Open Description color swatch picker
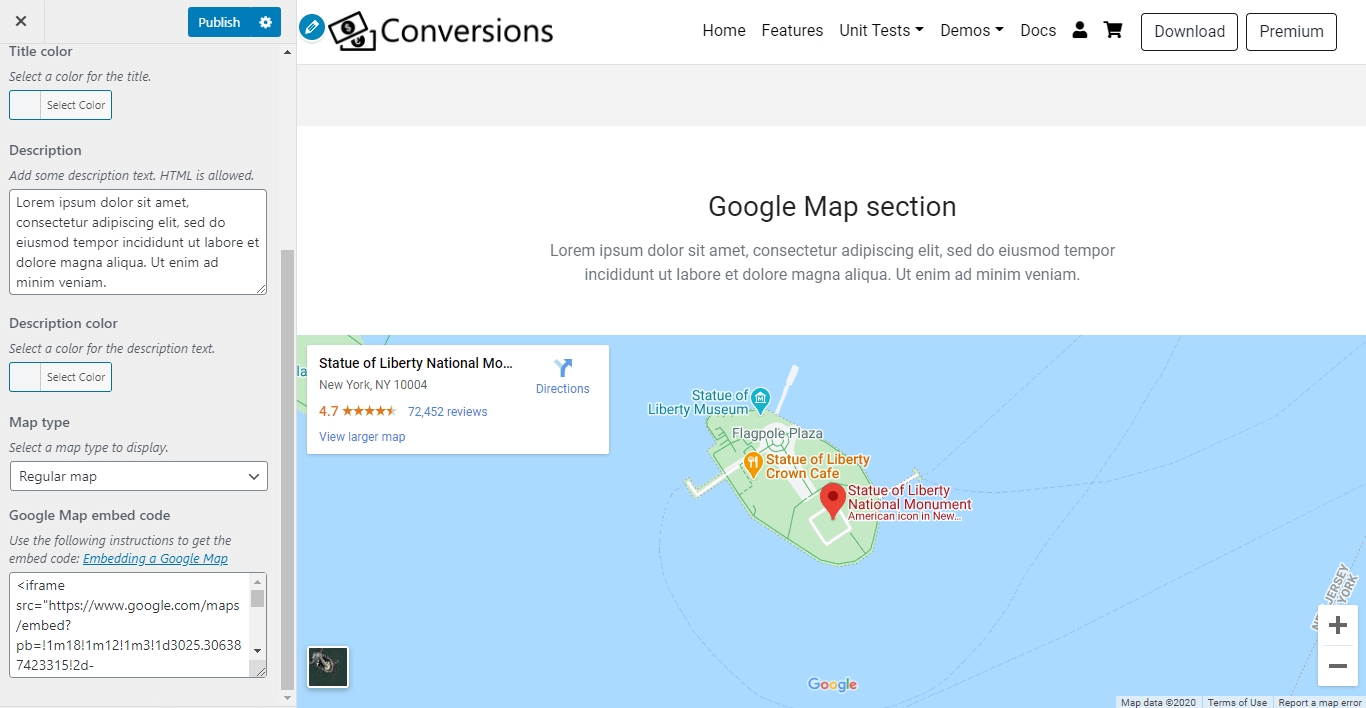Screen dimensions: 1366x708 (x=60, y=377)
